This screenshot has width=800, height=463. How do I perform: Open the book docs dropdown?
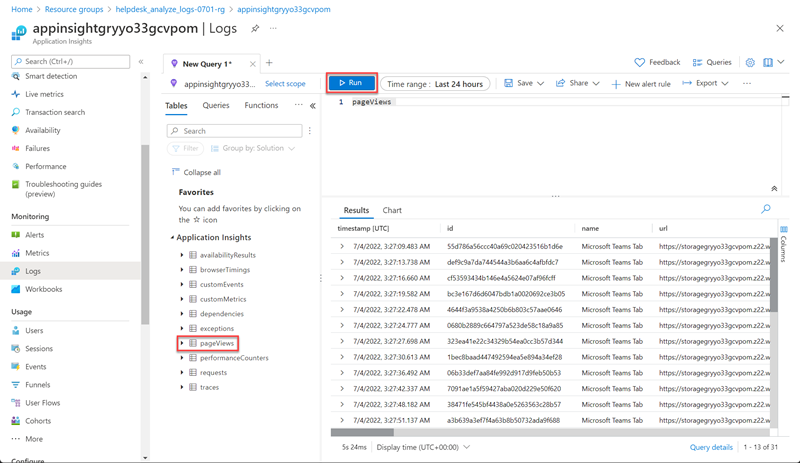tap(773, 62)
